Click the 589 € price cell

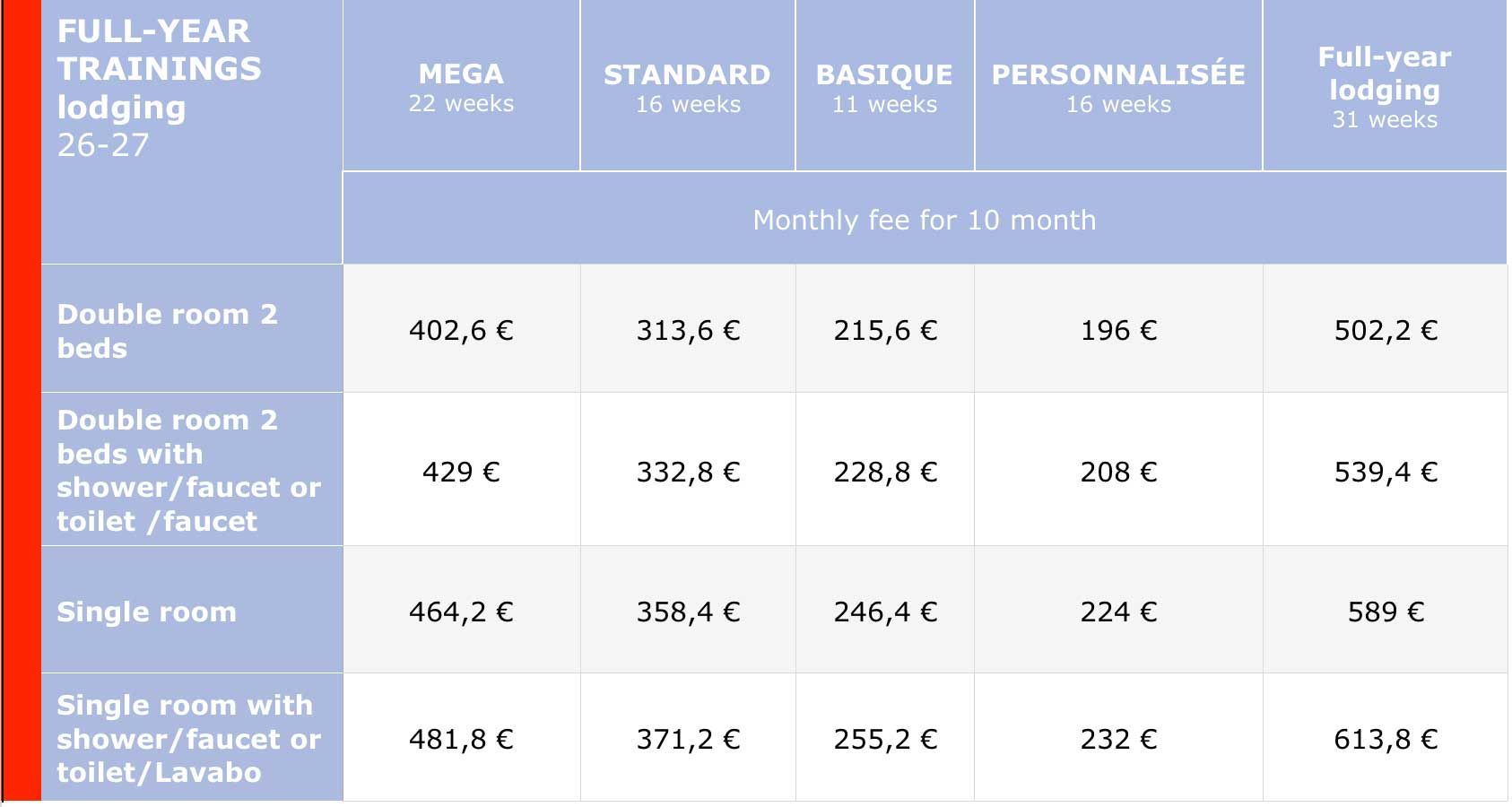(x=1385, y=611)
